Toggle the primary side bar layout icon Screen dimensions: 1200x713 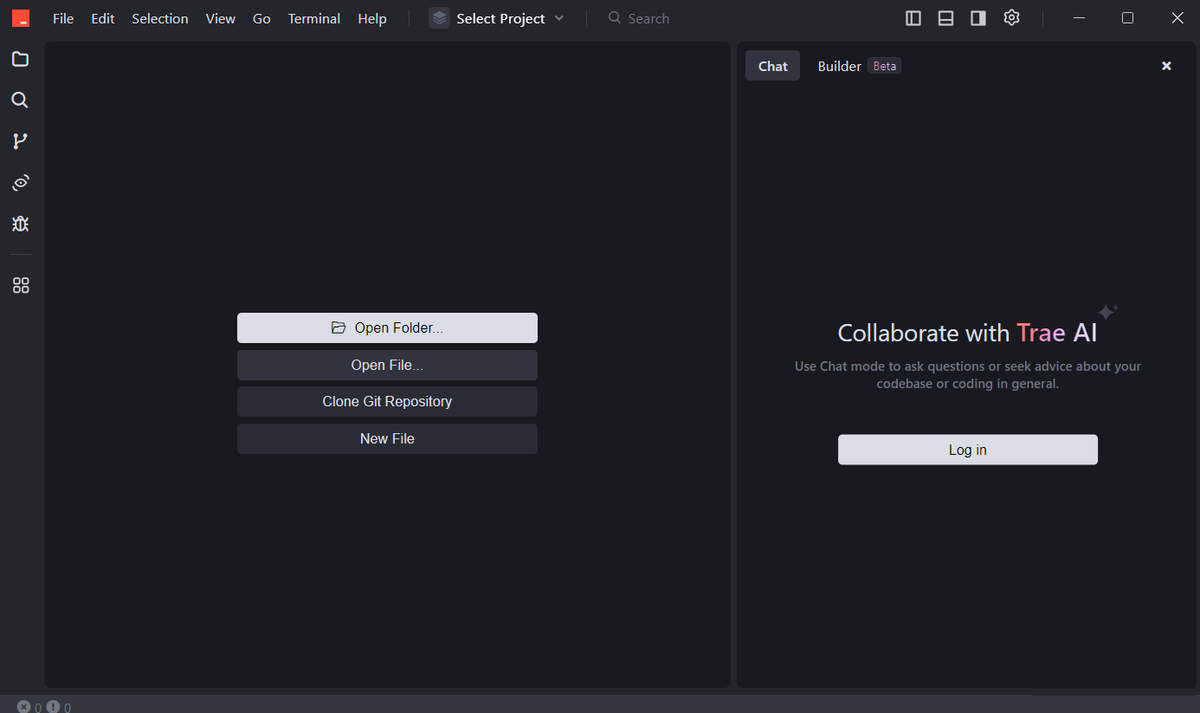pos(913,18)
